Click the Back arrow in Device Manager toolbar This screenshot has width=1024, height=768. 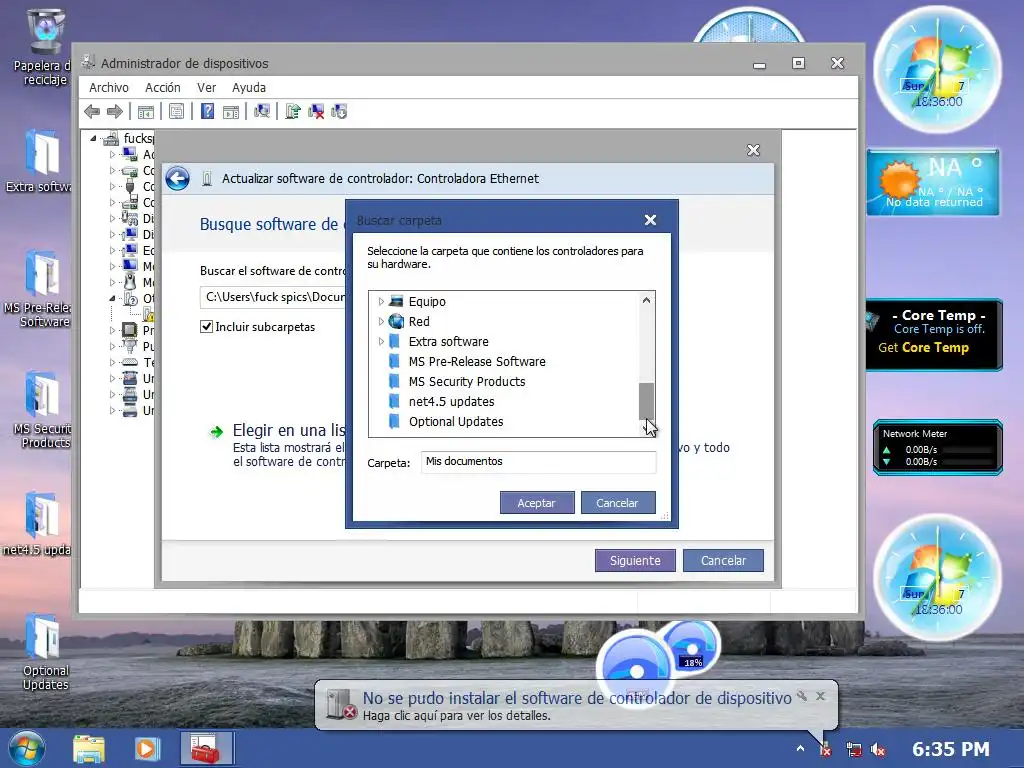92,112
